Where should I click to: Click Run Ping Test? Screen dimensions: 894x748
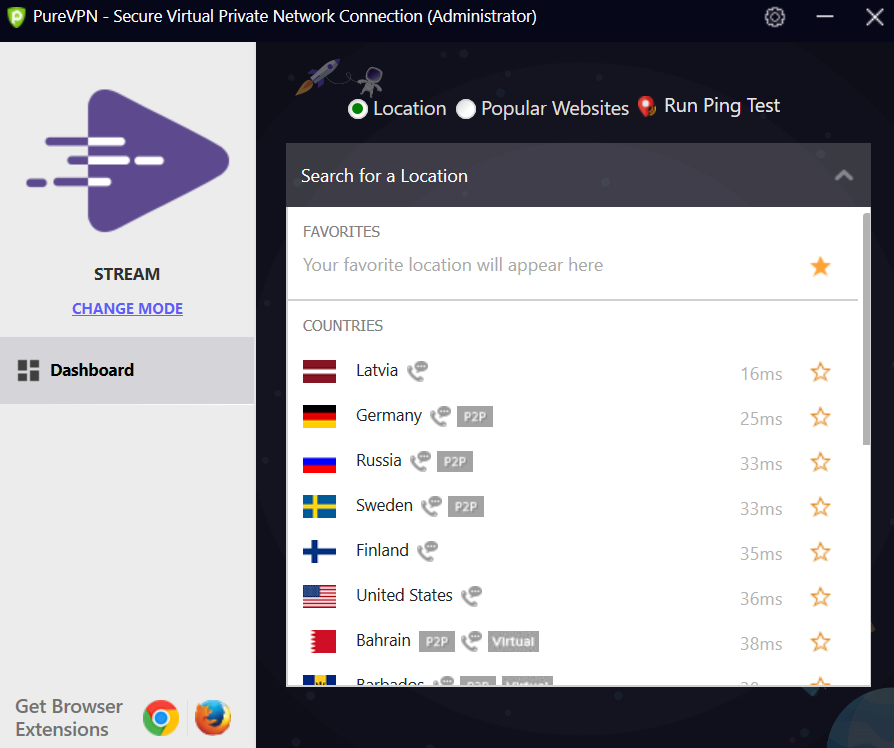tap(722, 107)
